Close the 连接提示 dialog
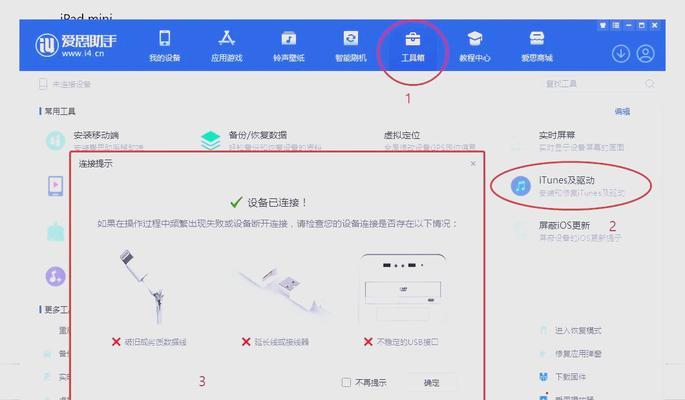 (x=473, y=163)
